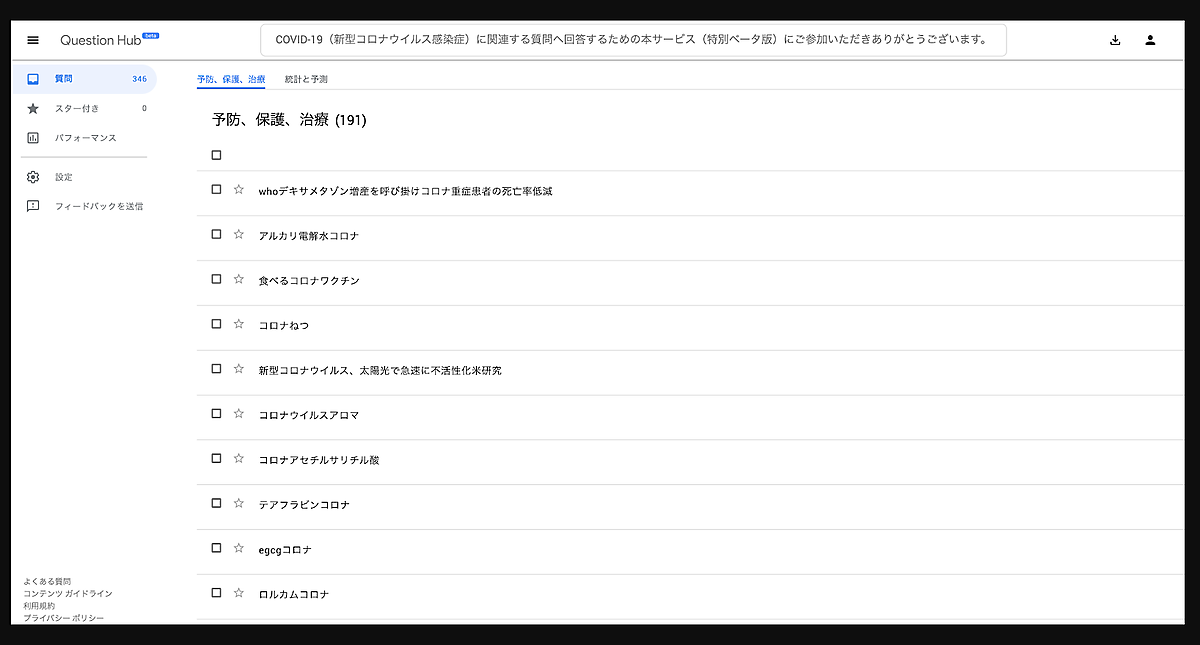Image resolution: width=1200 pixels, height=645 pixels.
Task: Open the question コロナねつ
Action: tap(284, 326)
